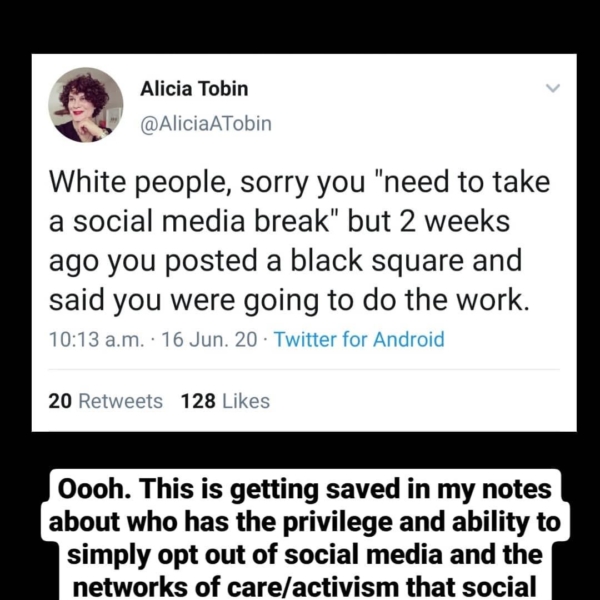Open the Alicia Tobin display name
Image resolution: width=600 pixels, height=600 pixels.
click(194, 89)
